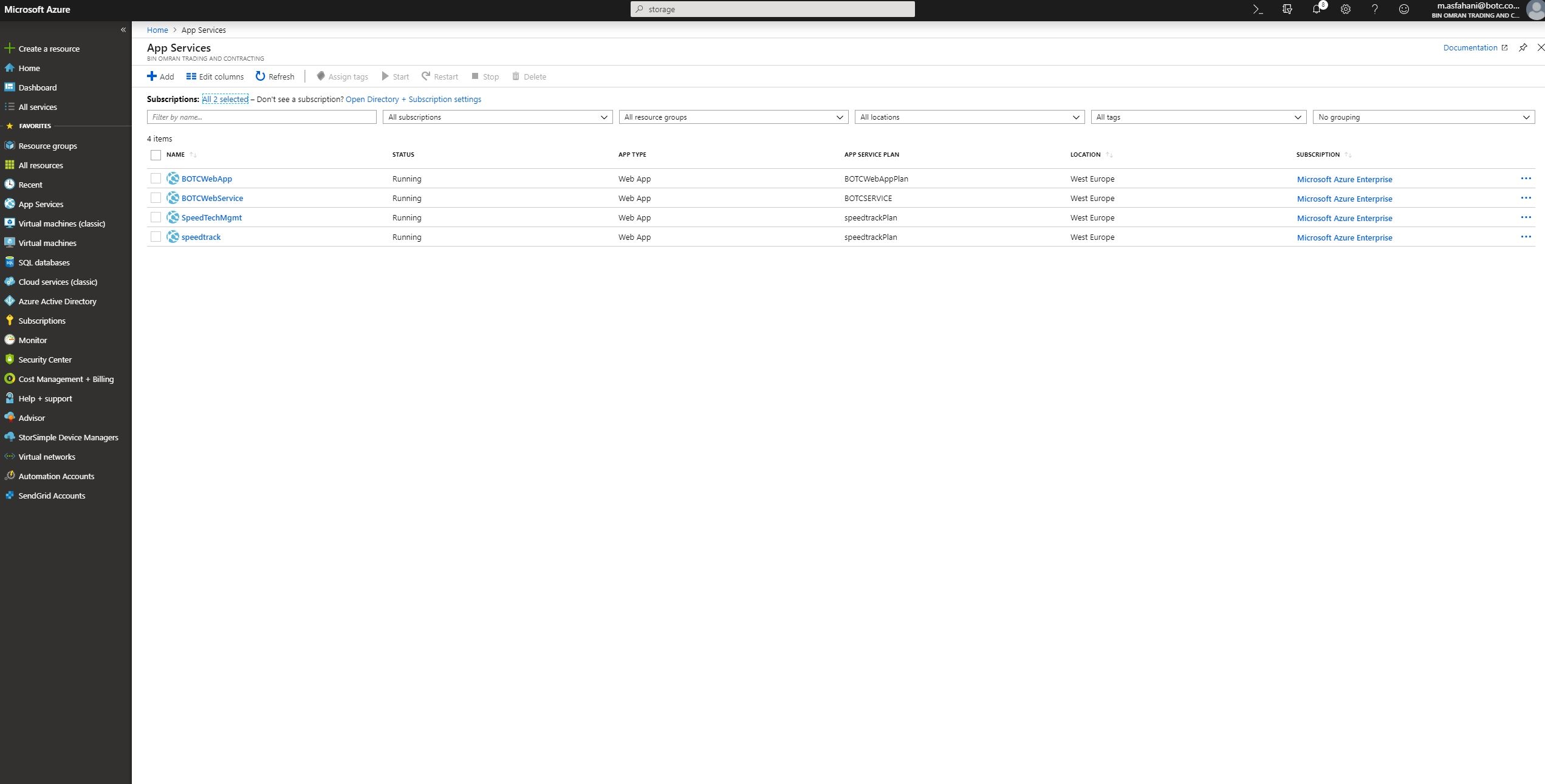Screen dimensions: 1545x784
Task: Expand the No grouping dropdown
Action: pos(1423,117)
